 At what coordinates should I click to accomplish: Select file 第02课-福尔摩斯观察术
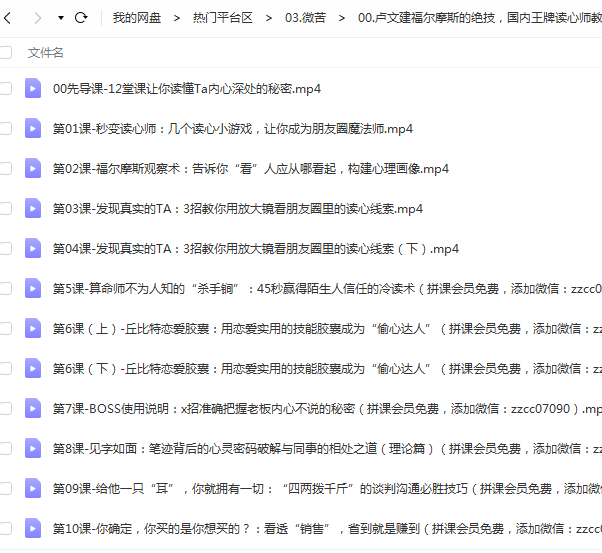coord(251,169)
